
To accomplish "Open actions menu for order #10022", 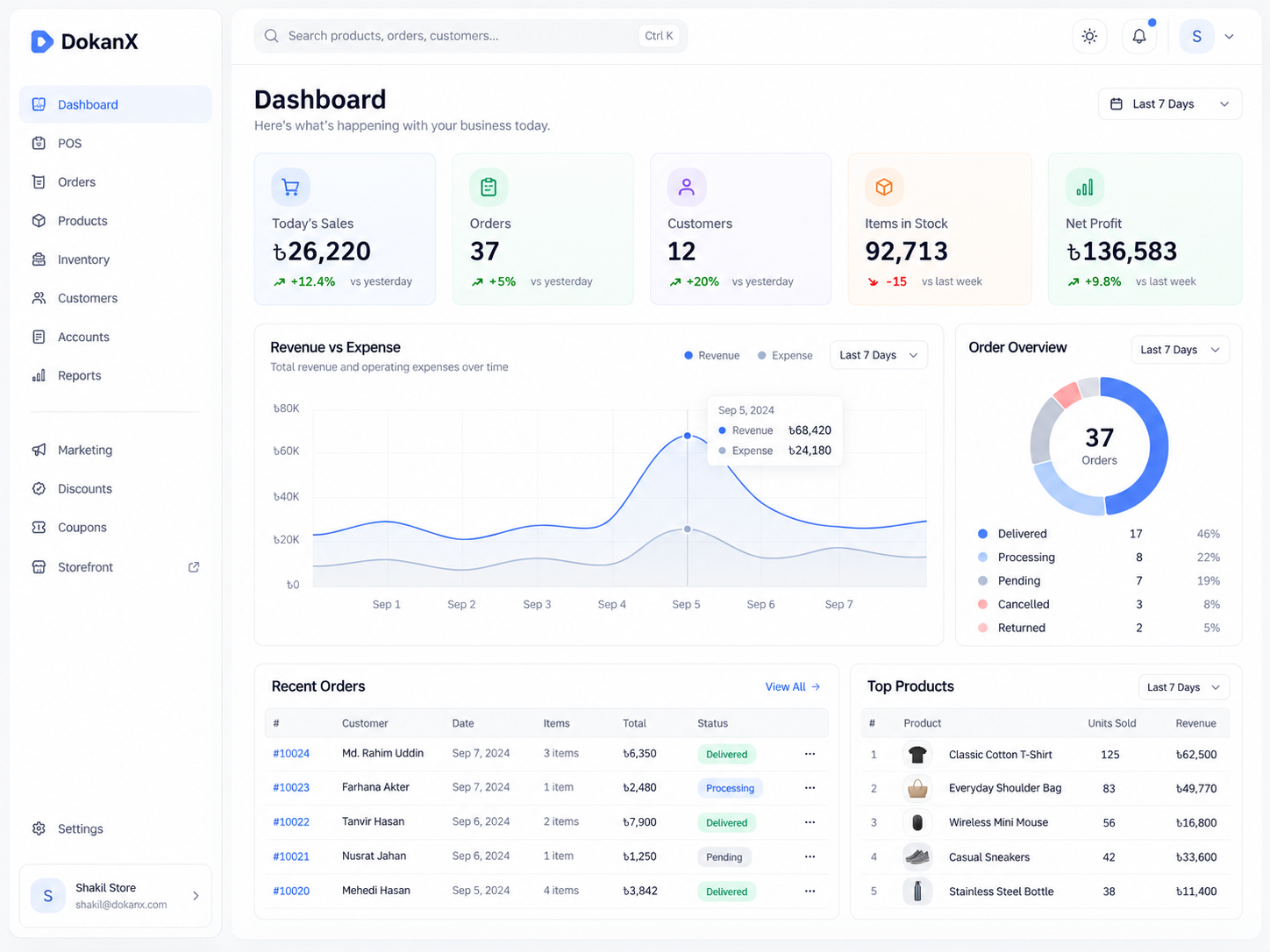I will [x=810, y=822].
